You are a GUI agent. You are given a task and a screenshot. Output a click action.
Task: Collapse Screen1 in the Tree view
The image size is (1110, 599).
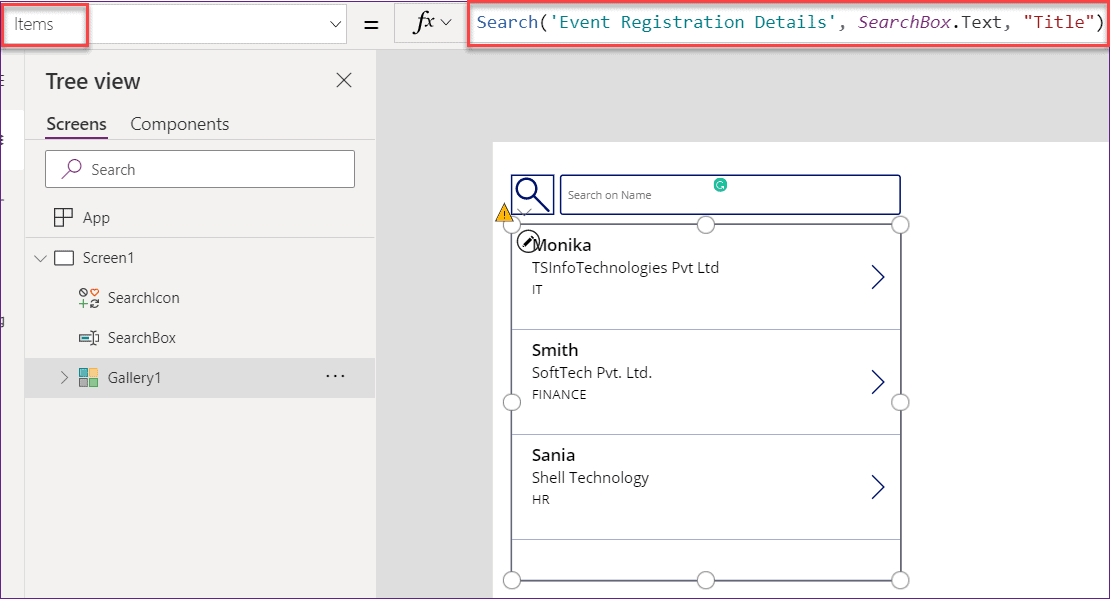tap(41, 257)
